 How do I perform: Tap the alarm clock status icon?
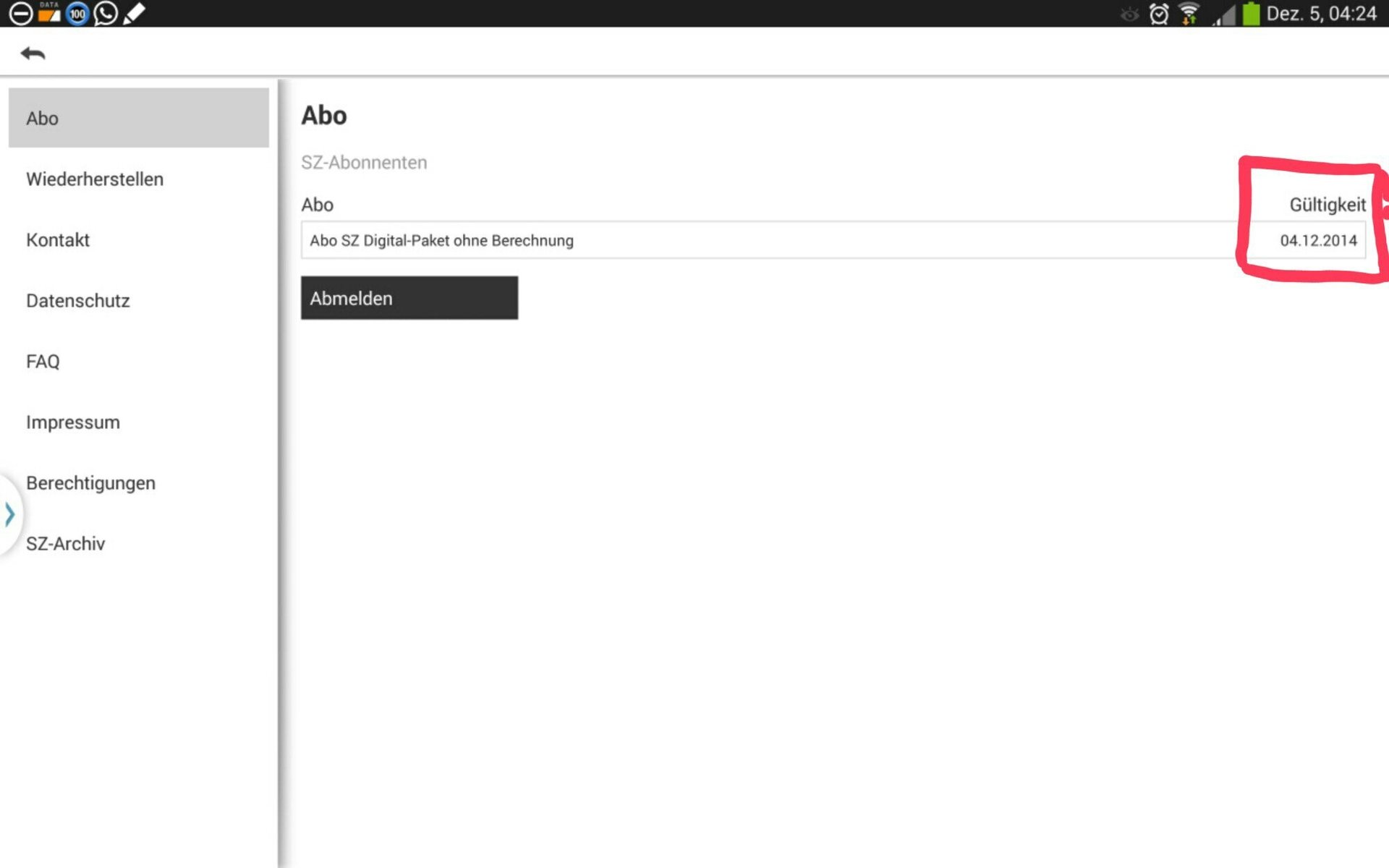[x=1159, y=14]
